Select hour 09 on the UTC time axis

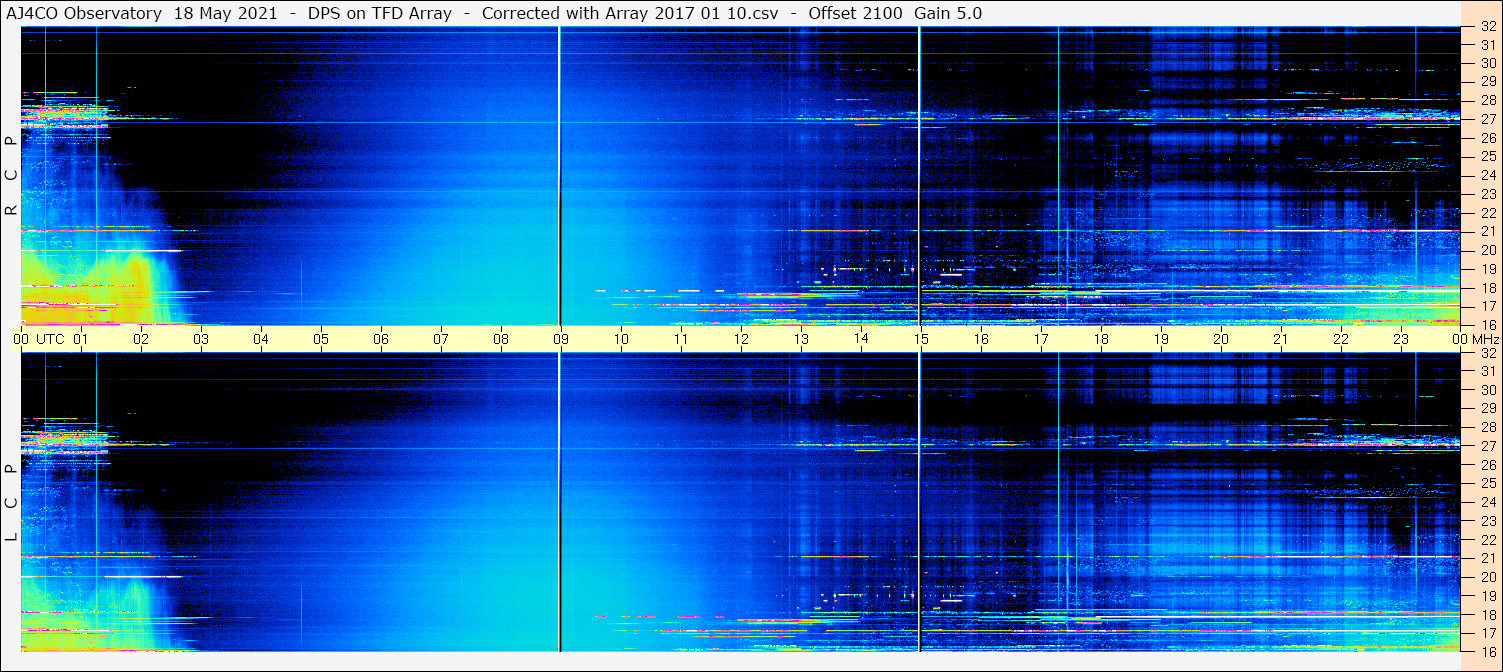click(561, 339)
